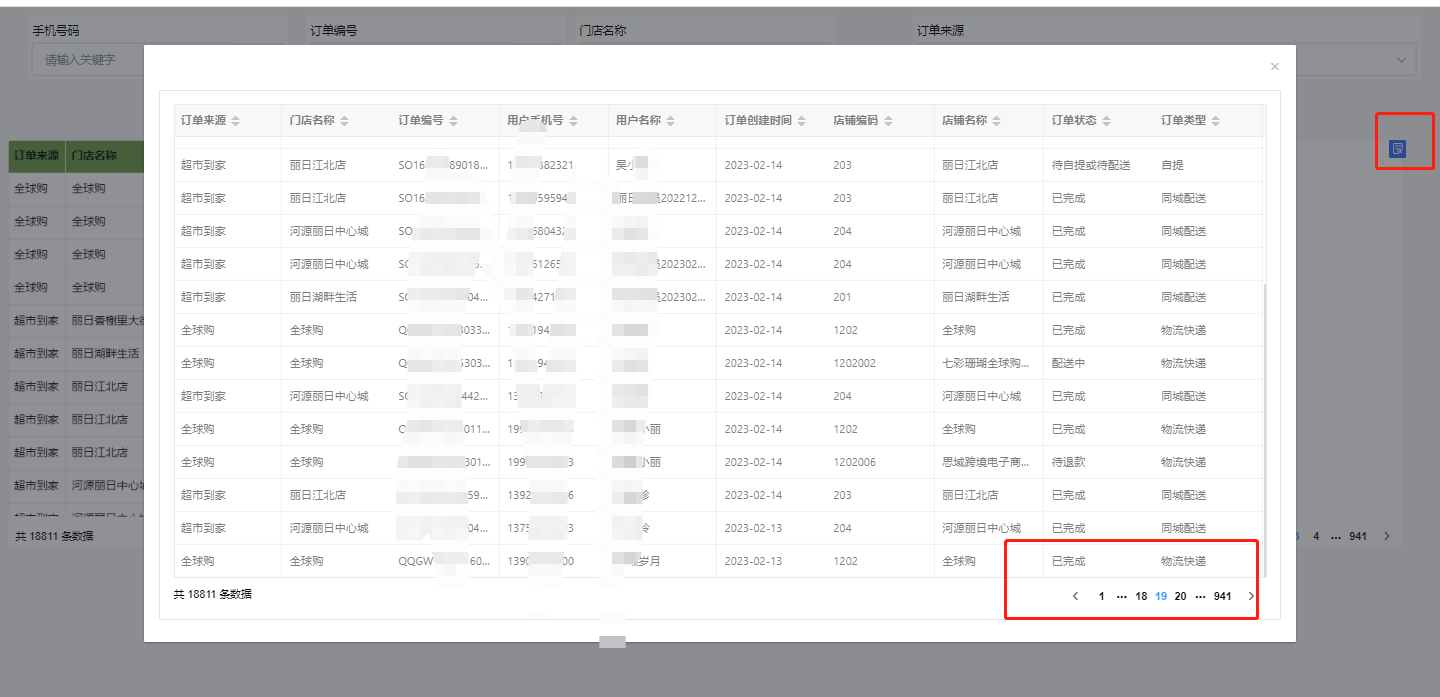1440x697 pixels.
Task: Close the order detail dialog
Action: tap(1274, 66)
